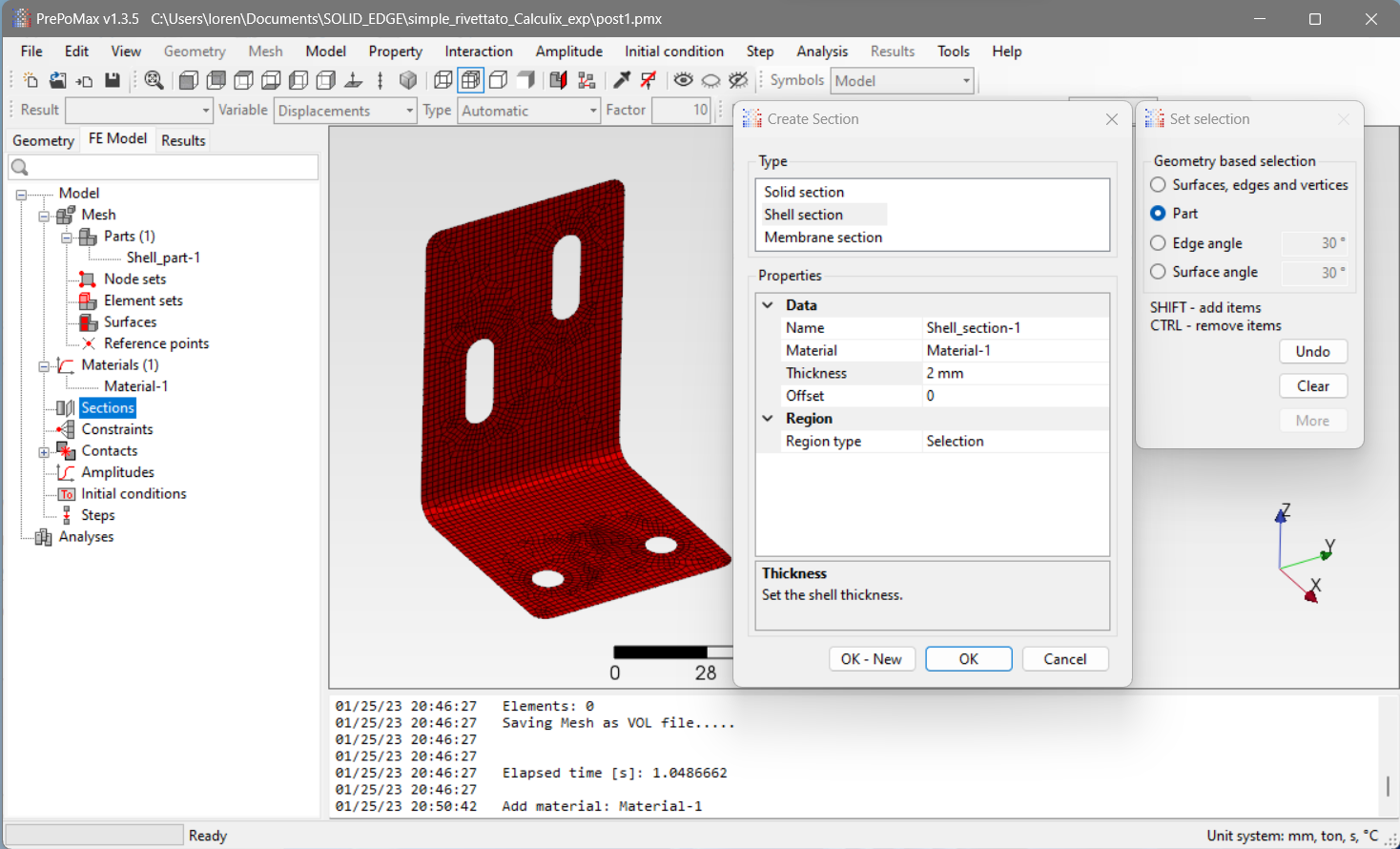Viewport: 1400px width, 849px height.
Task: Open the Interaction menu
Action: [x=478, y=52]
